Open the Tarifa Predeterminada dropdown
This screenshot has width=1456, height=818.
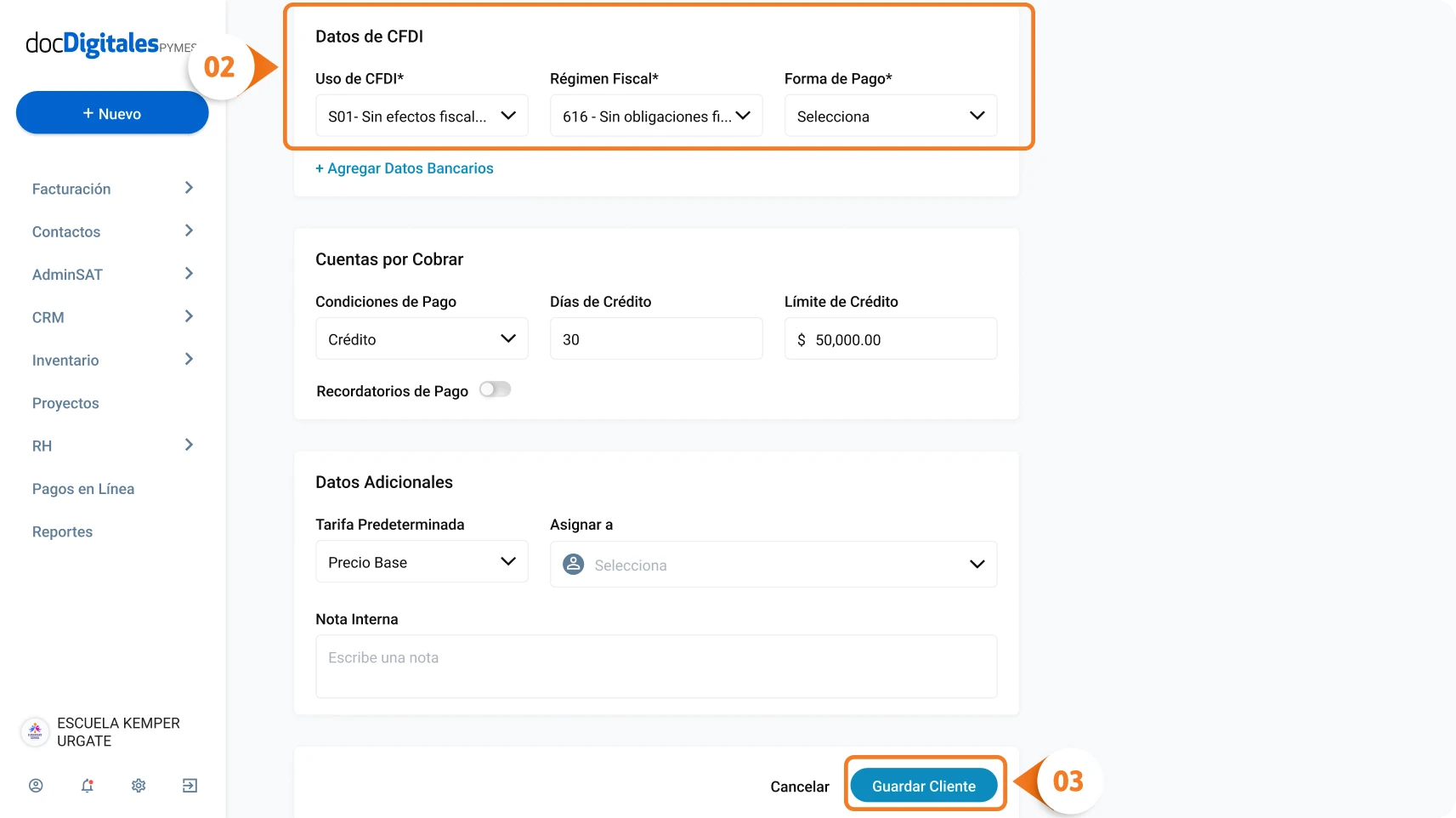pos(422,561)
